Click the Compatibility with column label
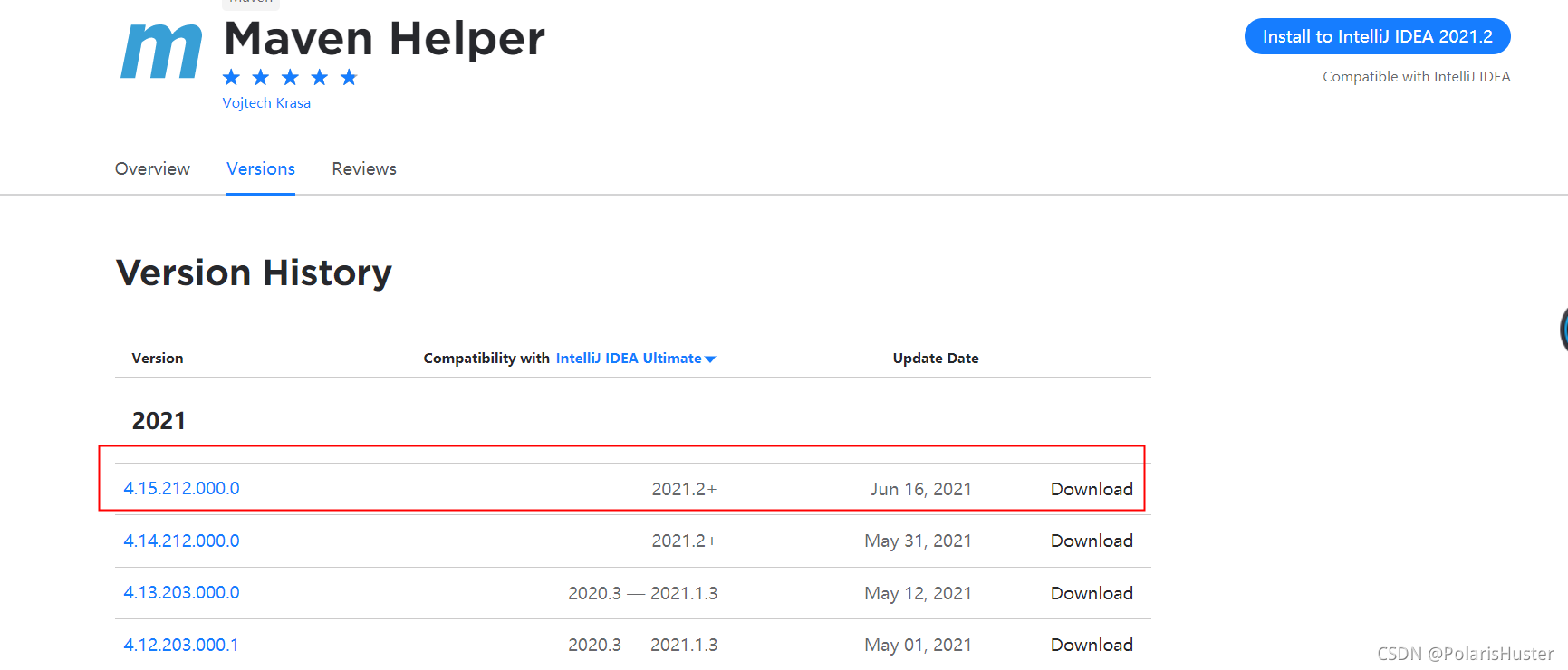Viewport: 1568px width, 670px height. pos(486,359)
